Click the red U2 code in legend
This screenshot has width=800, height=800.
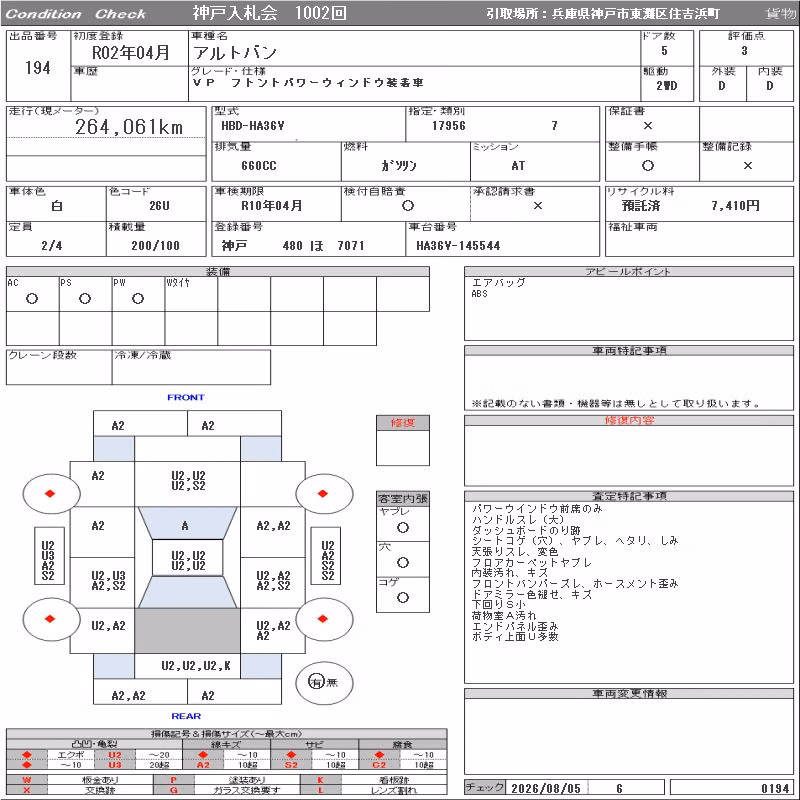[115, 755]
